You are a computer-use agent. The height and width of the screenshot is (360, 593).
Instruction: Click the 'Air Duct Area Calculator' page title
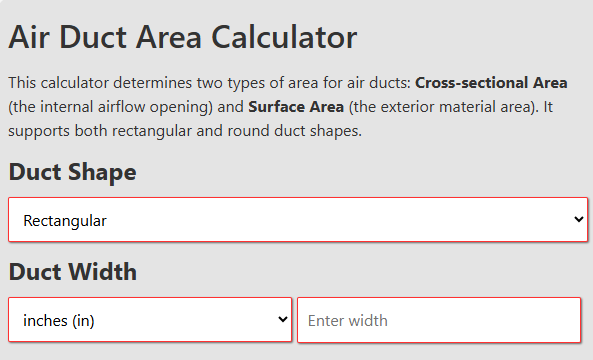(183, 37)
